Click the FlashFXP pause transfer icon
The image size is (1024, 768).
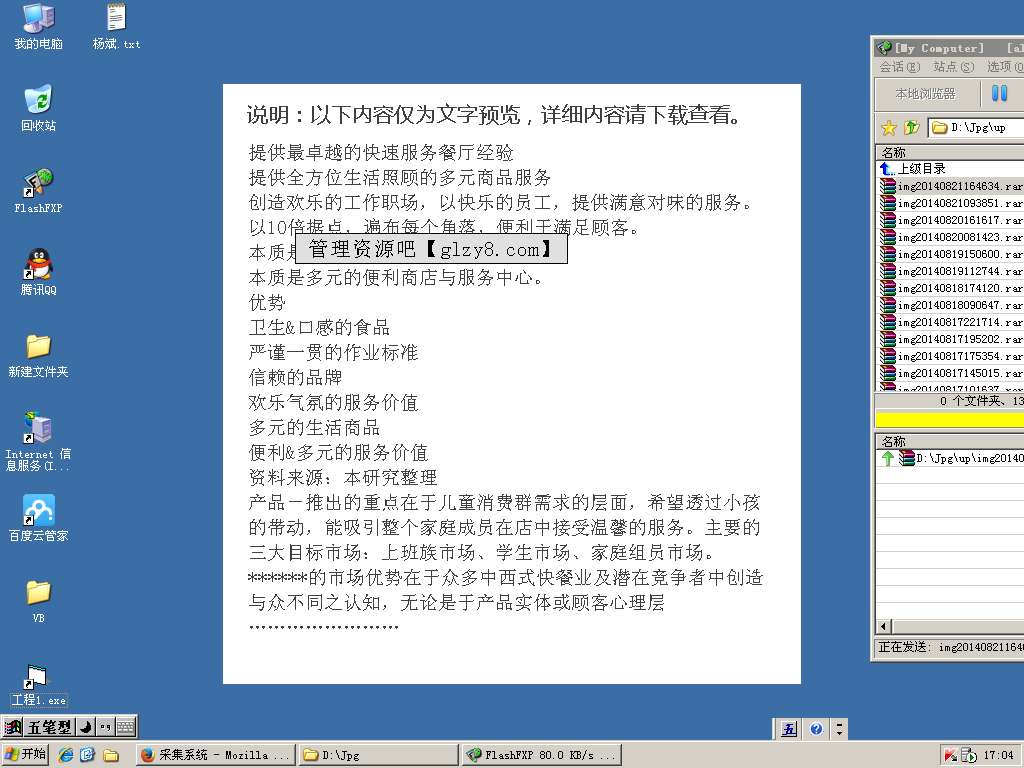[999, 93]
